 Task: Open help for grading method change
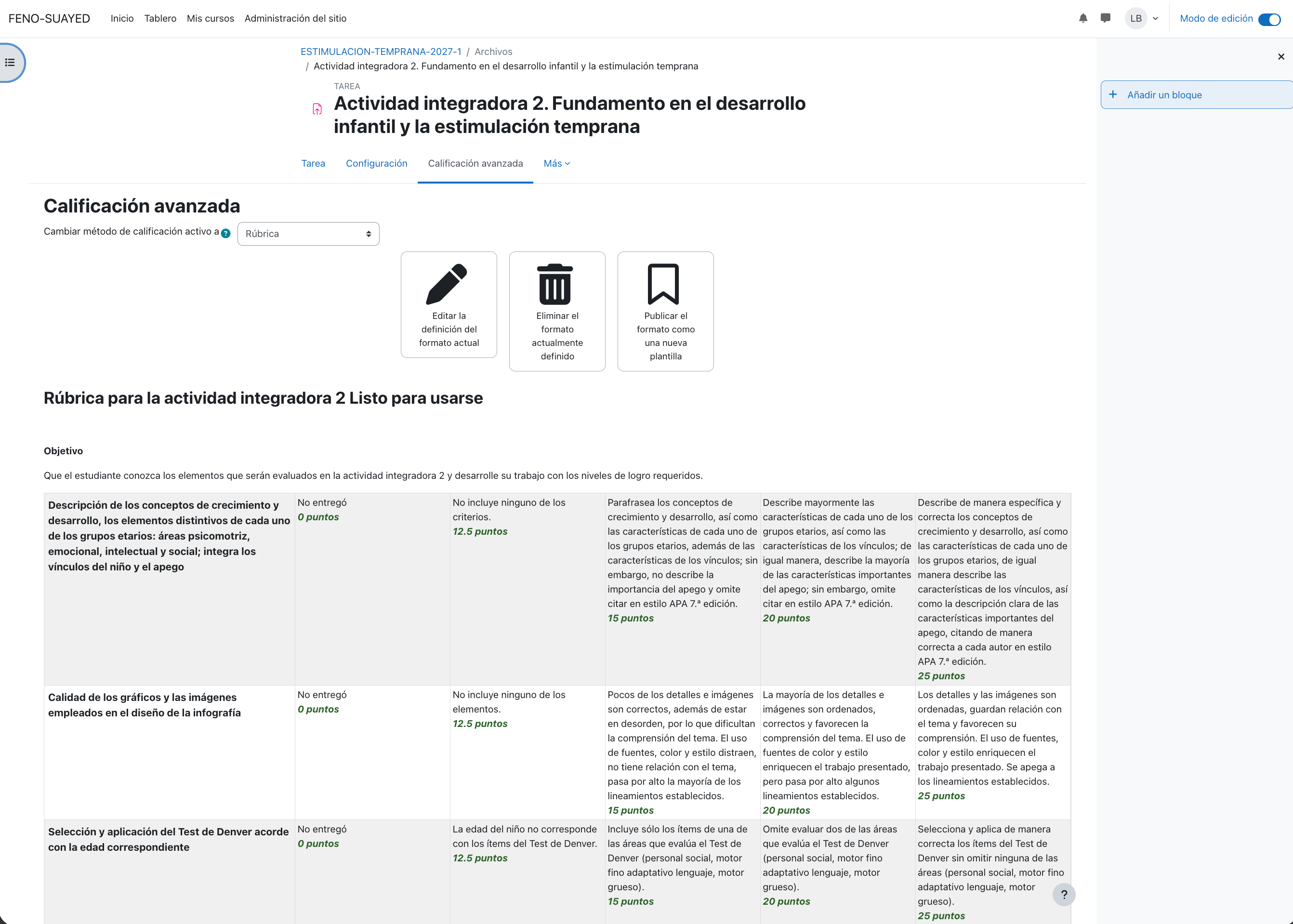[226, 233]
